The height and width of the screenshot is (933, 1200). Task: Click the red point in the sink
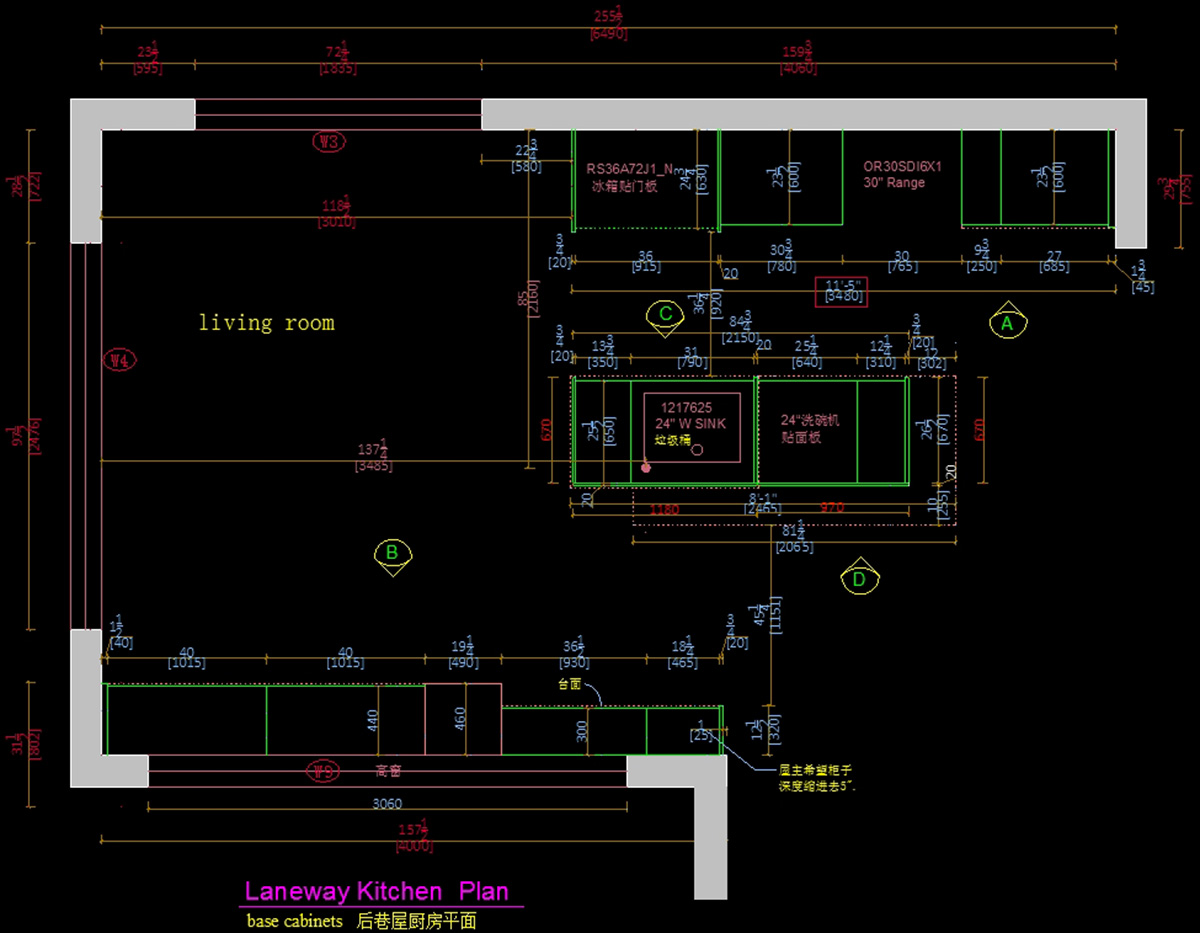646,467
